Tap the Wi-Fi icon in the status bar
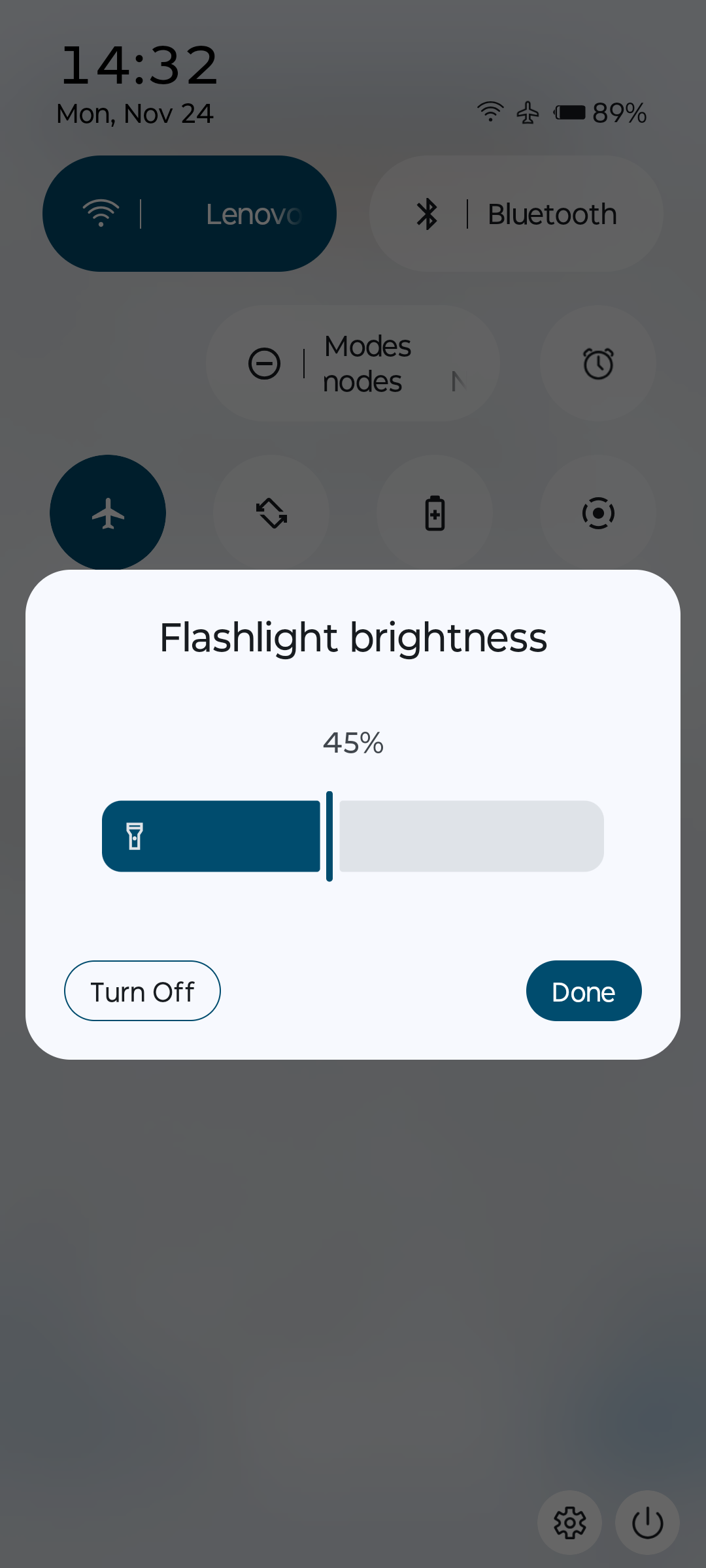The height and width of the screenshot is (1568, 706). click(490, 112)
